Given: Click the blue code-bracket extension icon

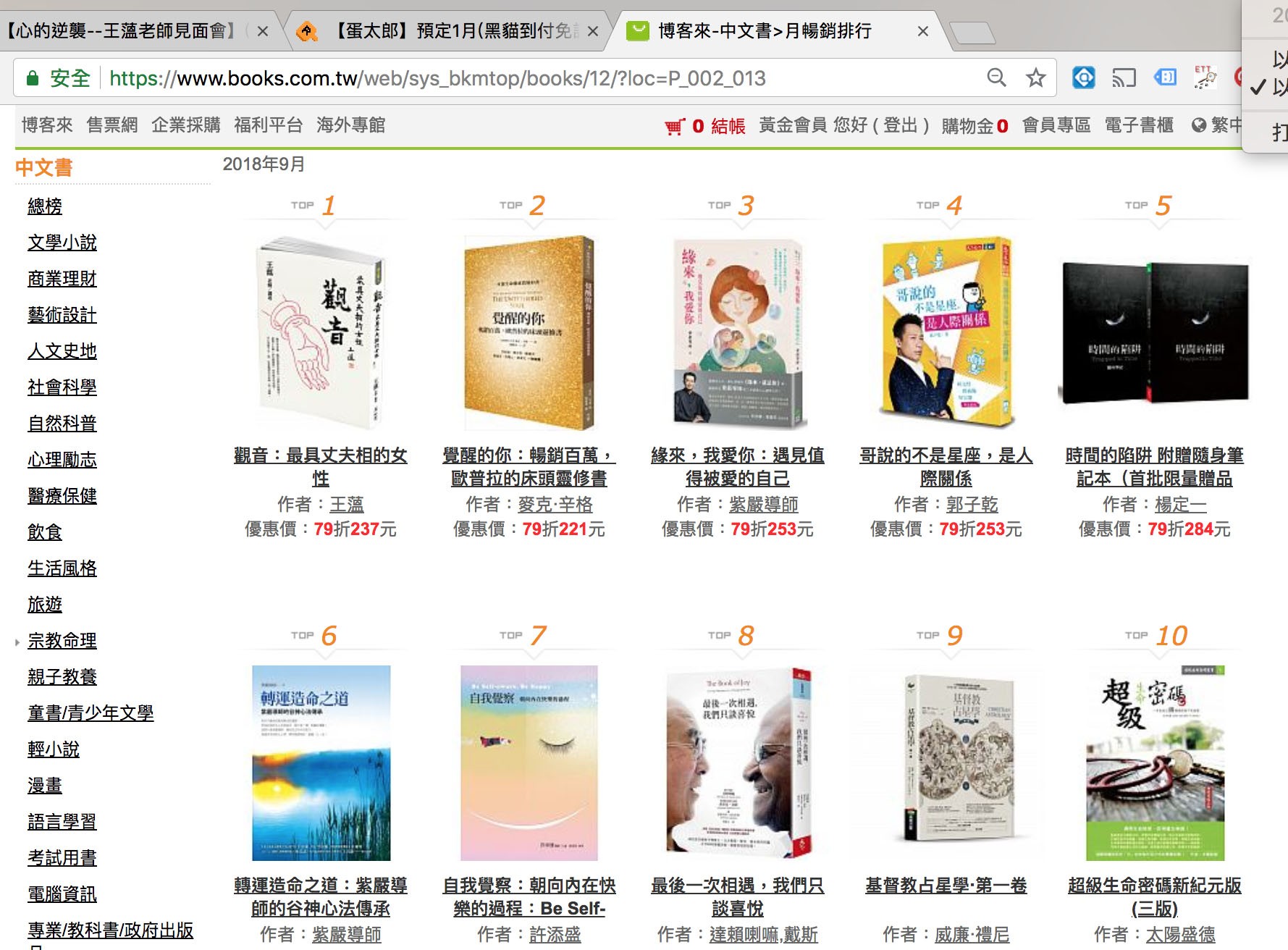Looking at the screenshot, I should 1165,77.
